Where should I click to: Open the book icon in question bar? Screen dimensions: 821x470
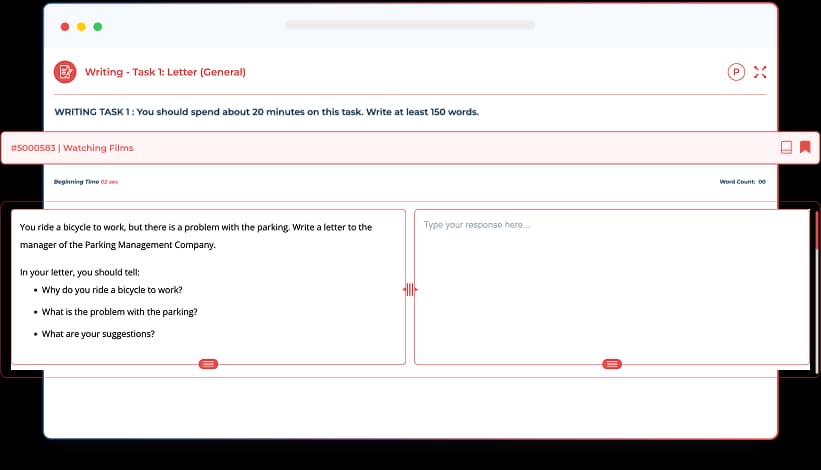pos(786,148)
